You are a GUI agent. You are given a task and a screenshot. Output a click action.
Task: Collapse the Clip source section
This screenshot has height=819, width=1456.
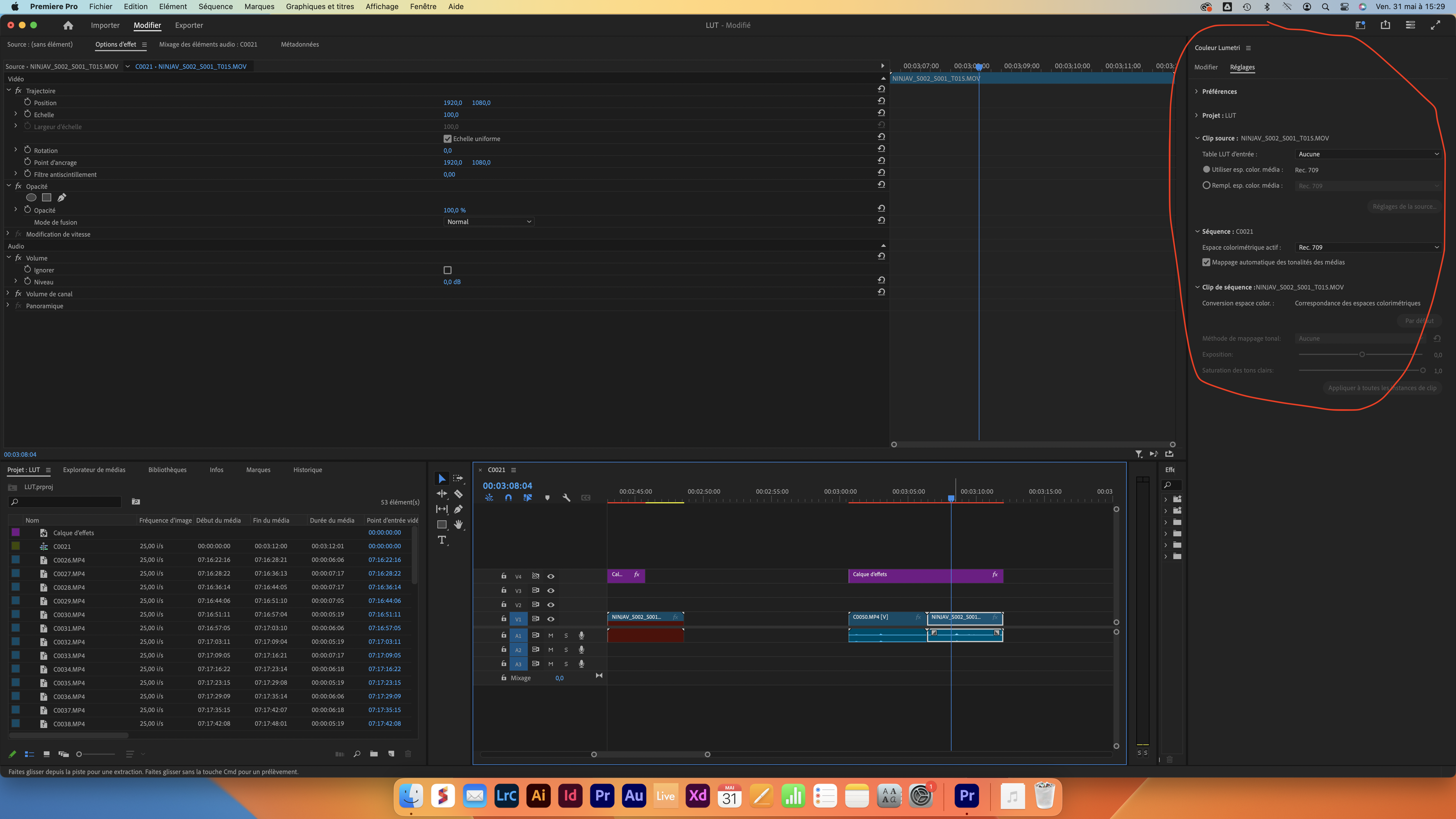tap(1197, 138)
